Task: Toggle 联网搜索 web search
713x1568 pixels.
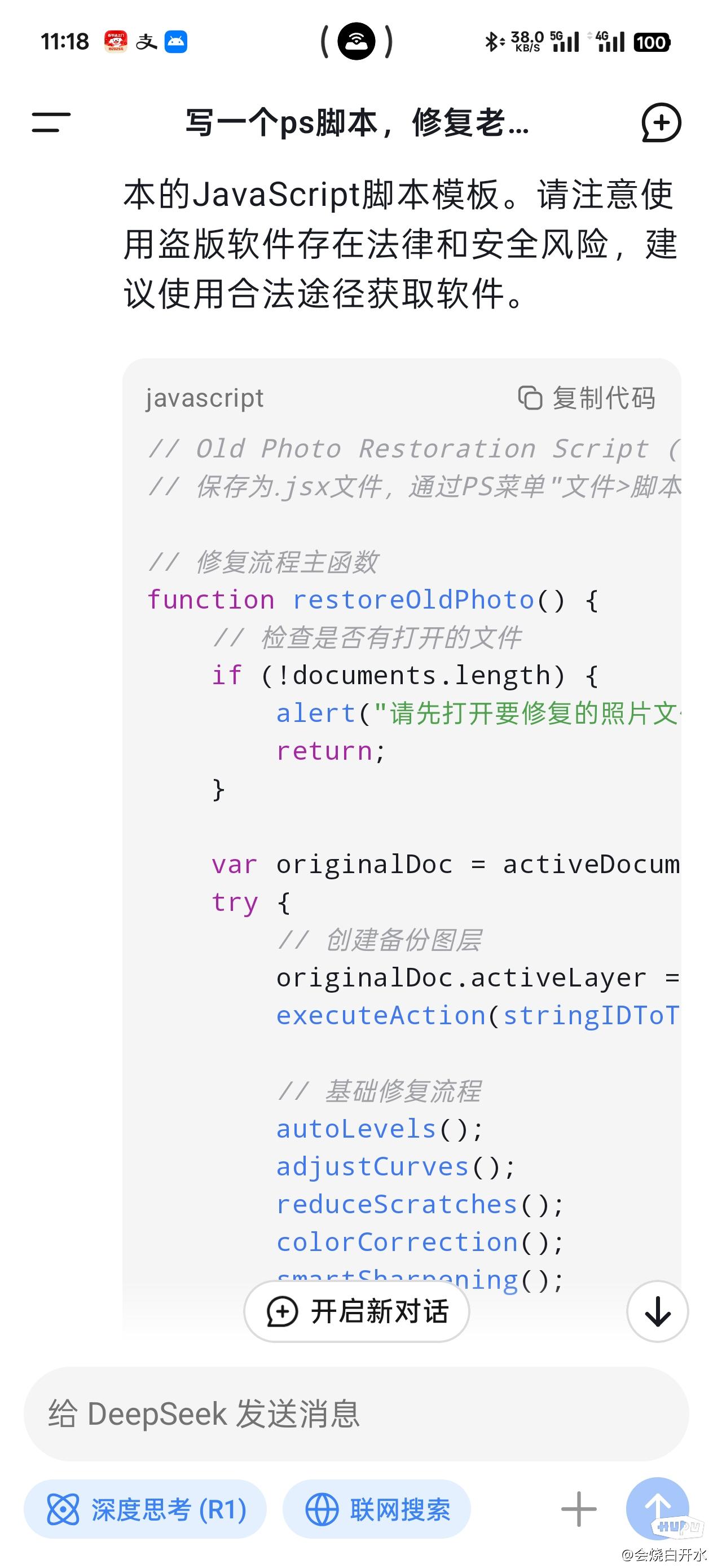Action: point(377,1509)
